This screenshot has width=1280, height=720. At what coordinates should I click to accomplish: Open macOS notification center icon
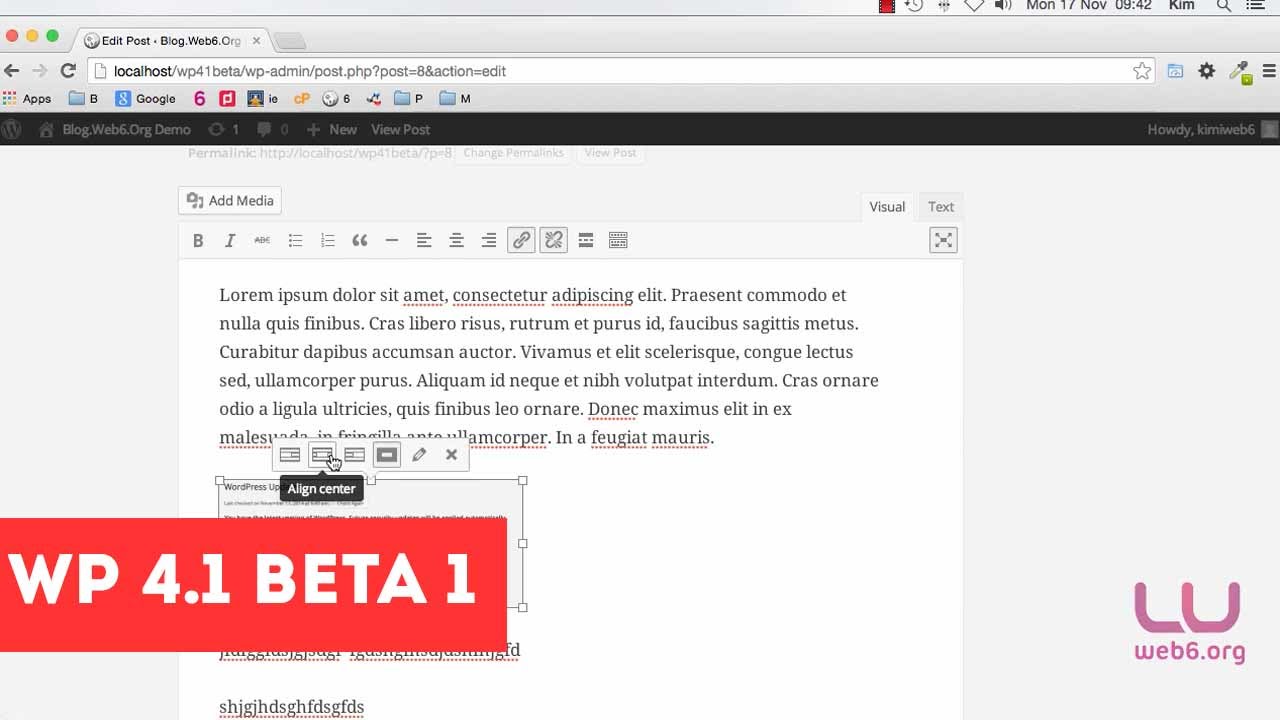pos(1256,6)
